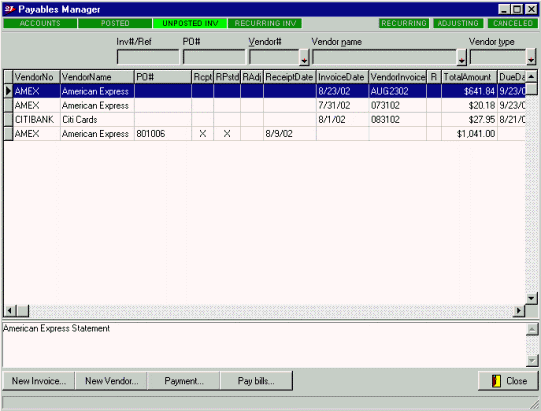The height and width of the screenshot is (411, 541).
Task: Click the VendorNo column header
Action: point(37,77)
